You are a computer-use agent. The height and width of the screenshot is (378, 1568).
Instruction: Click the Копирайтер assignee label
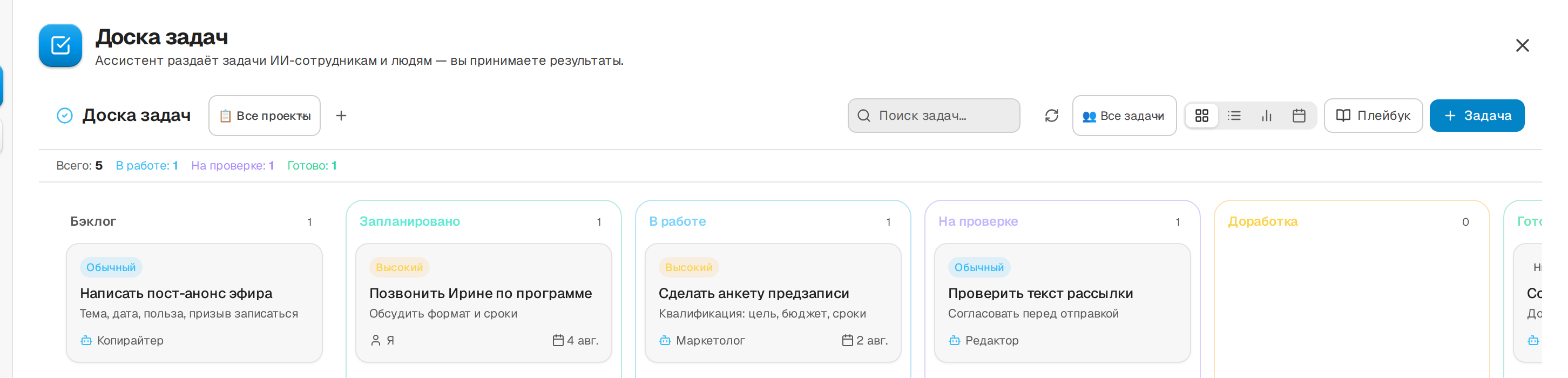[130, 341]
